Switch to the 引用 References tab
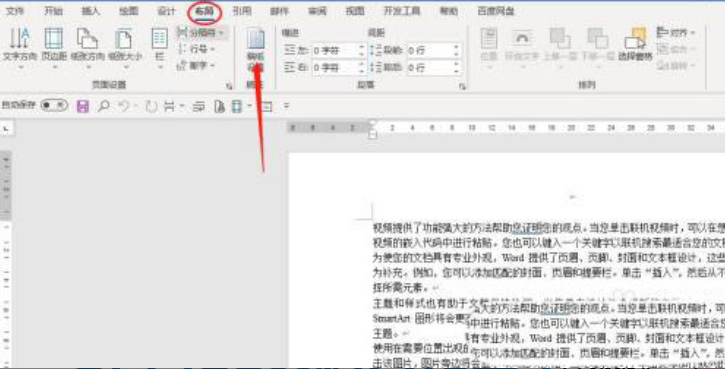 [242, 11]
